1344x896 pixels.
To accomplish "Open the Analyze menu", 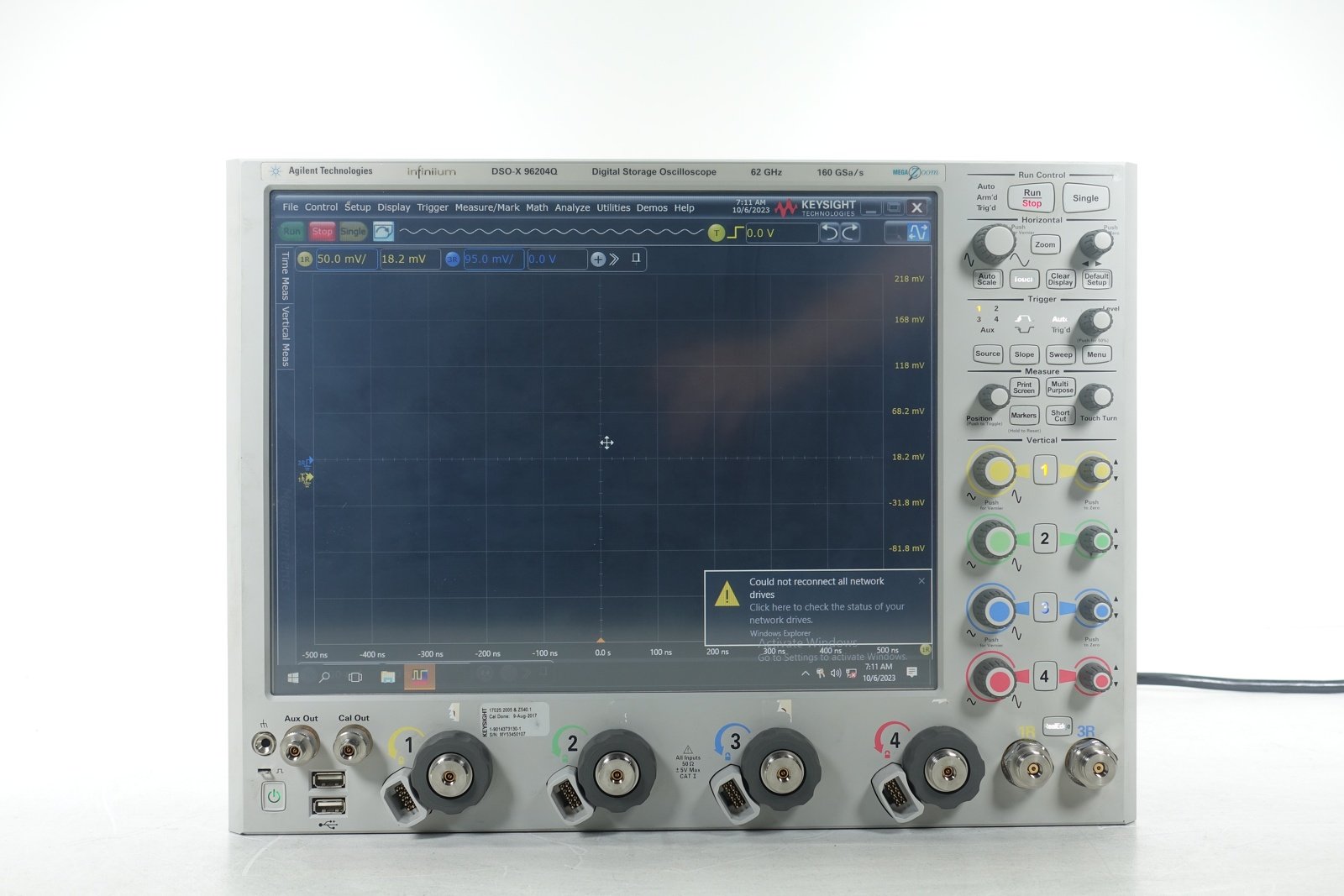I will coord(572,207).
